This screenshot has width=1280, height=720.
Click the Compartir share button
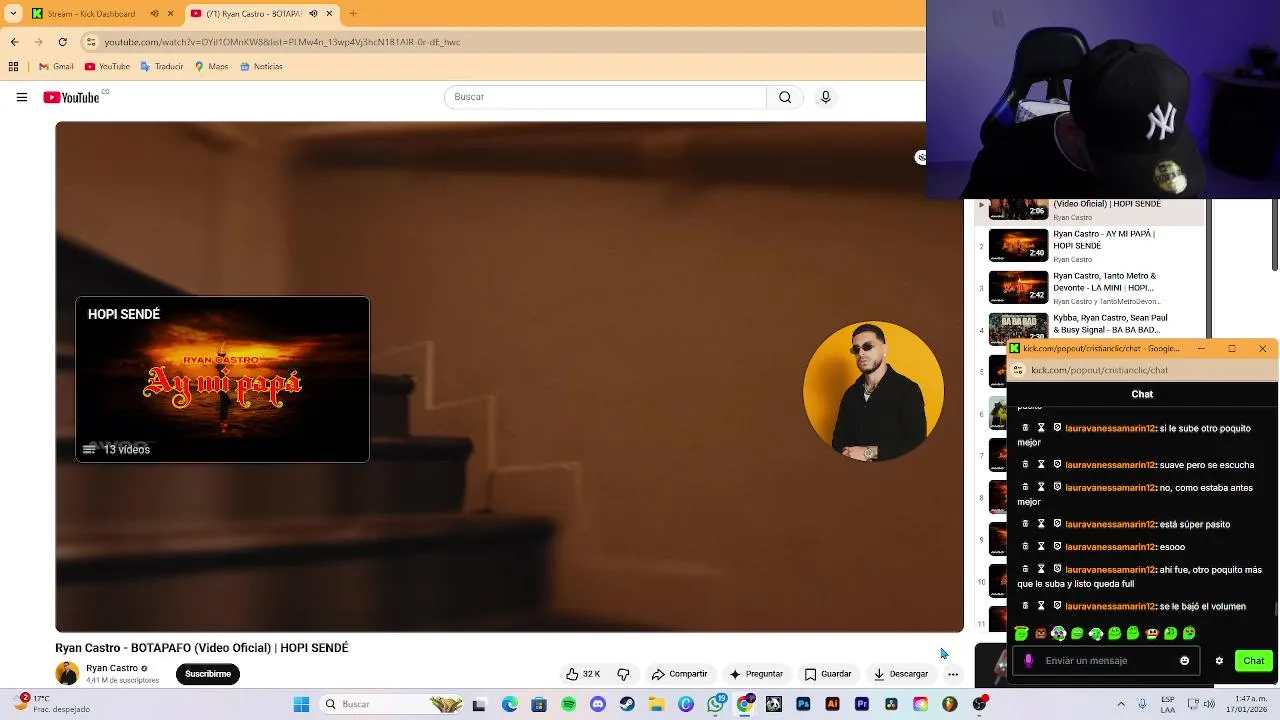pyautogui.click(x=679, y=674)
